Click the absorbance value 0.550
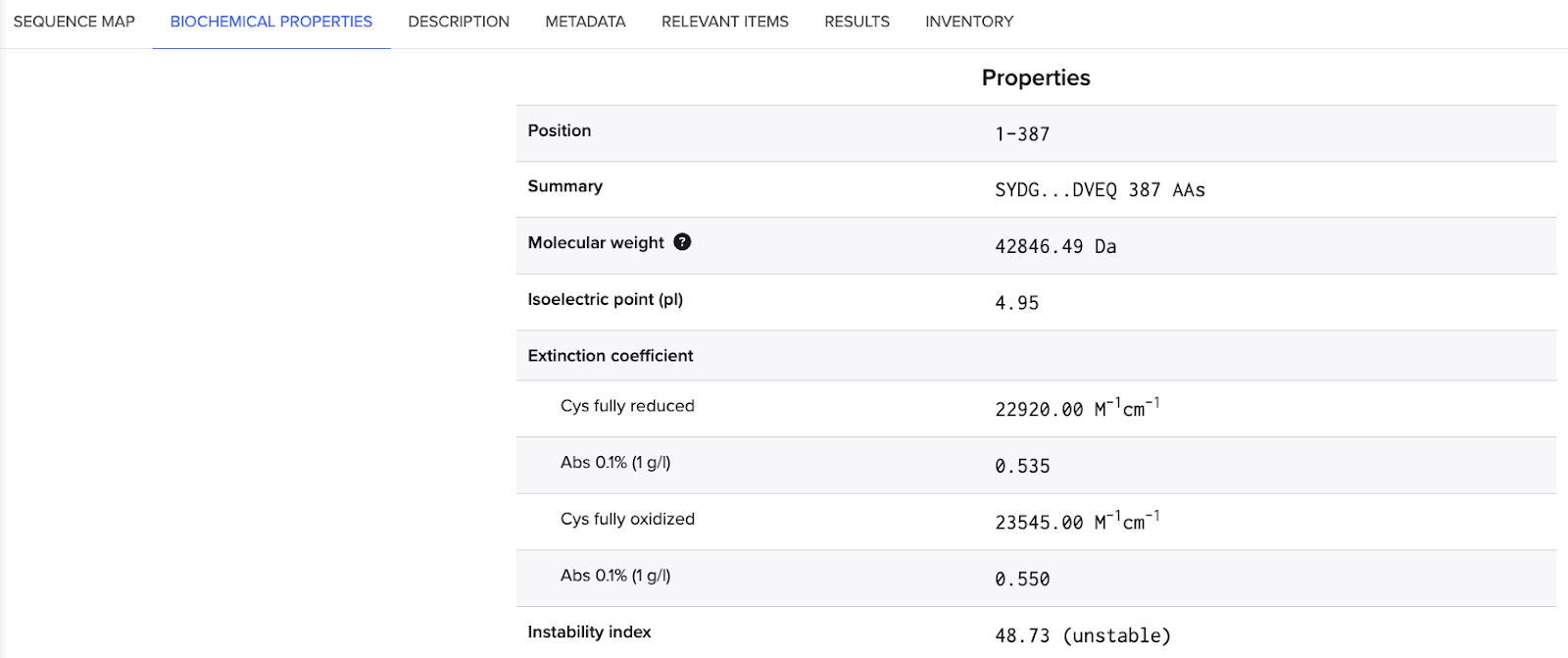Viewport: 1568px width, 658px height. pos(1022,580)
